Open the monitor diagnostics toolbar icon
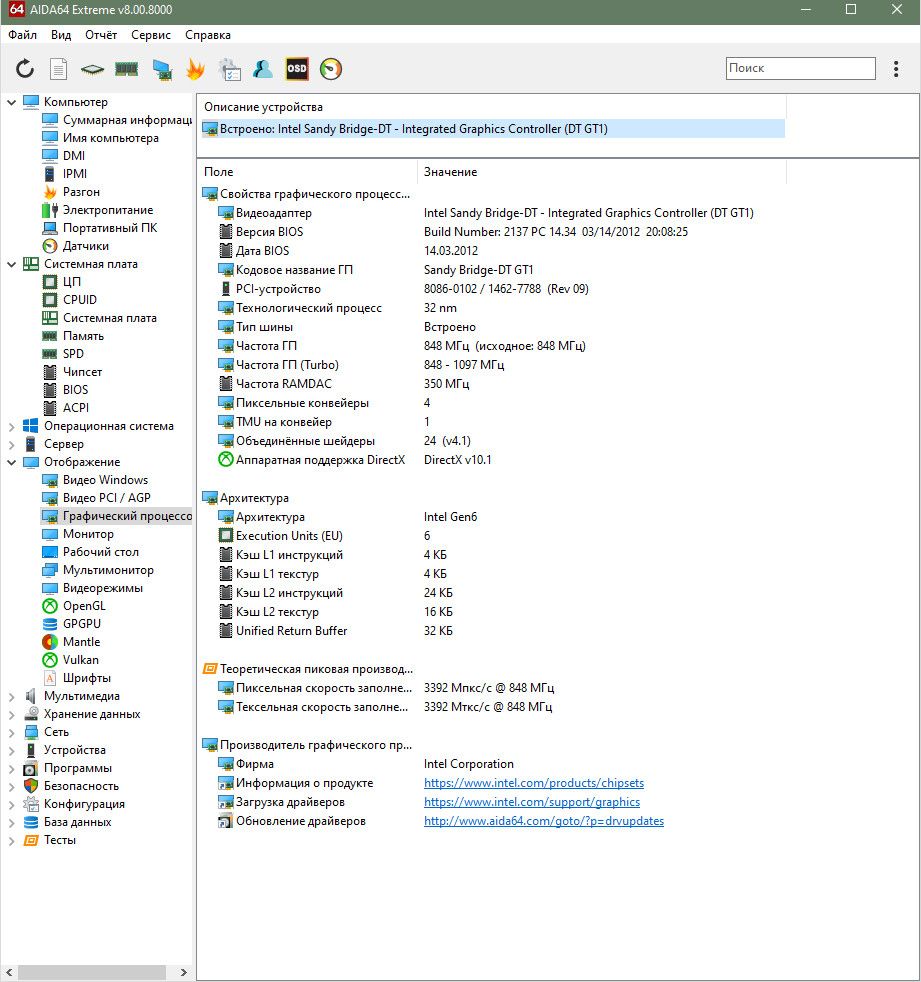921x982 pixels. pyautogui.click(x=162, y=69)
